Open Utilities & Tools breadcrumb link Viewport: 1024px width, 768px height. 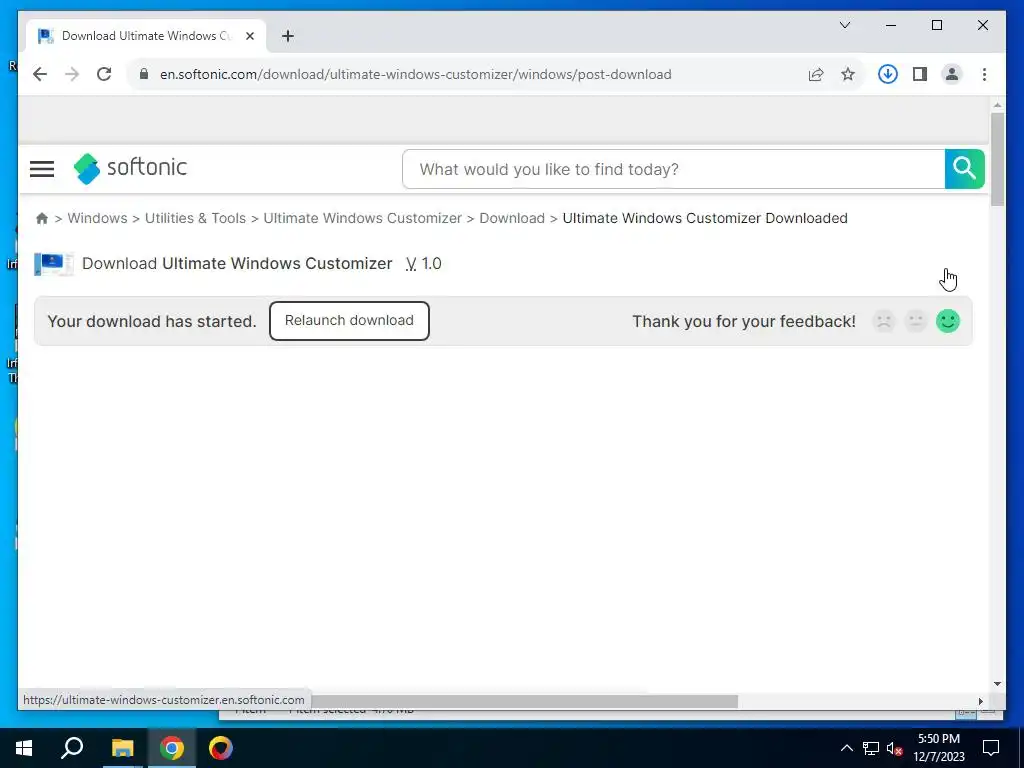[x=195, y=218]
